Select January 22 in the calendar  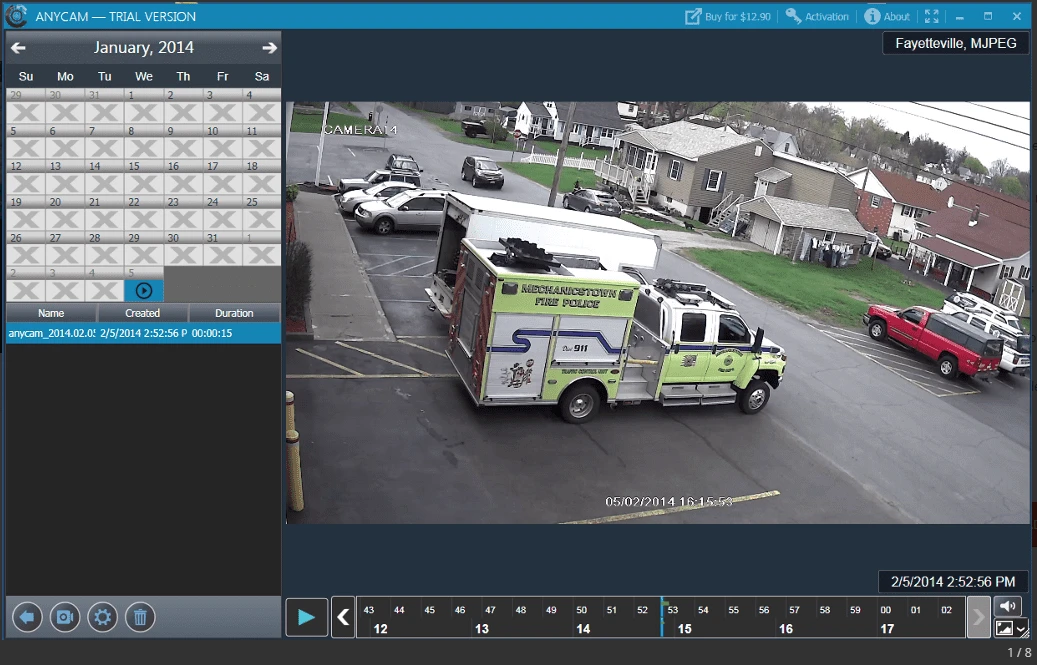144,213
